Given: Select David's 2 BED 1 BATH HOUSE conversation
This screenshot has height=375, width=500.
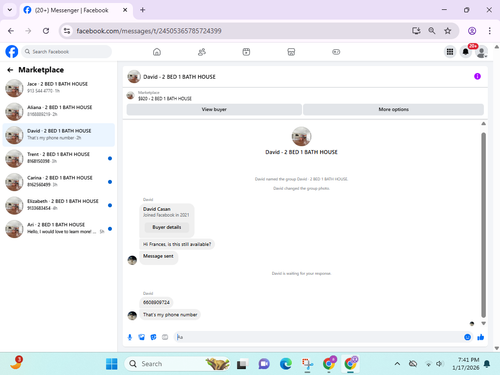Looking at the screenshot, I should pos(59,135).
